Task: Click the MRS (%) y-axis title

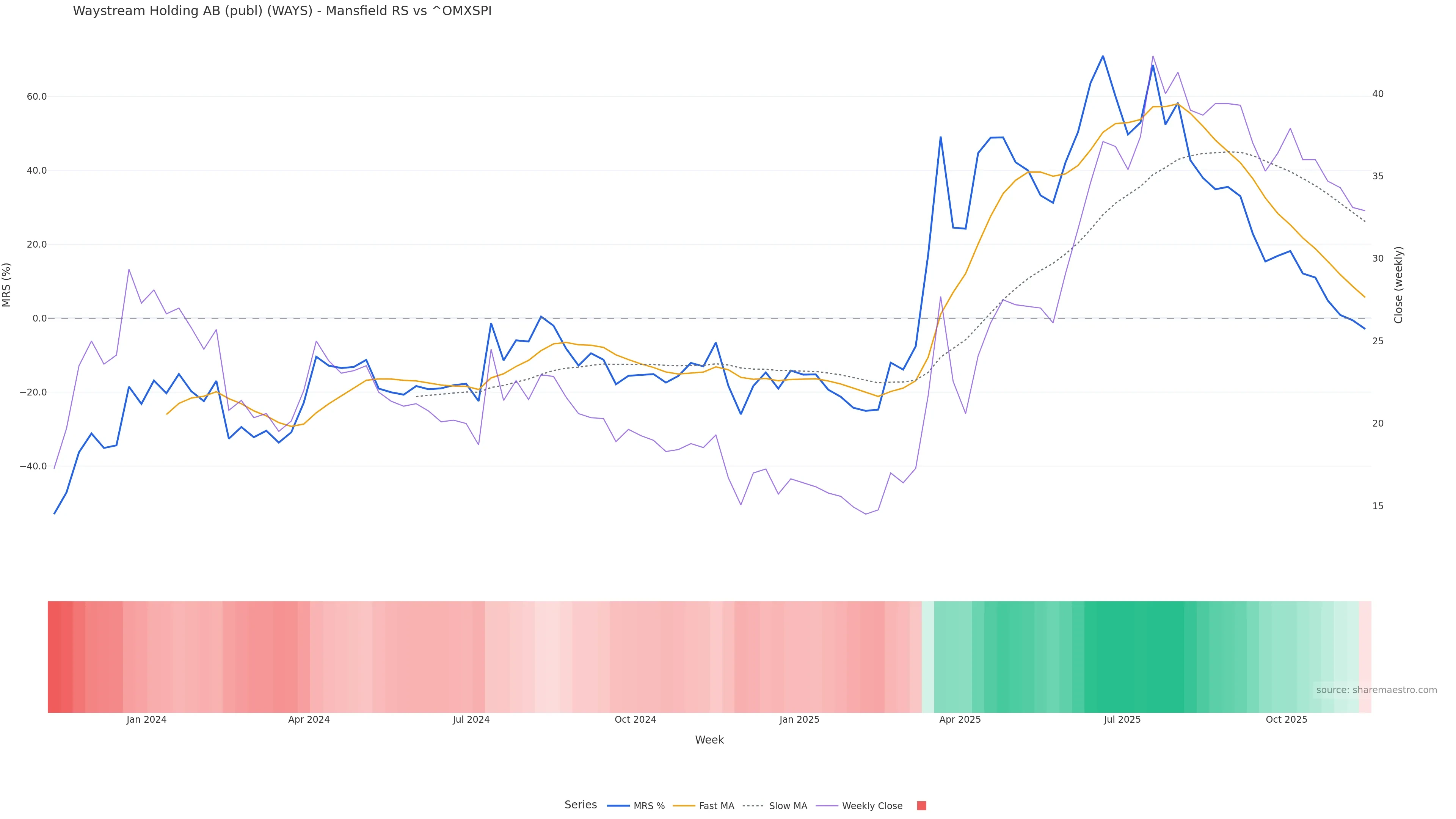Action: point(7,285)
